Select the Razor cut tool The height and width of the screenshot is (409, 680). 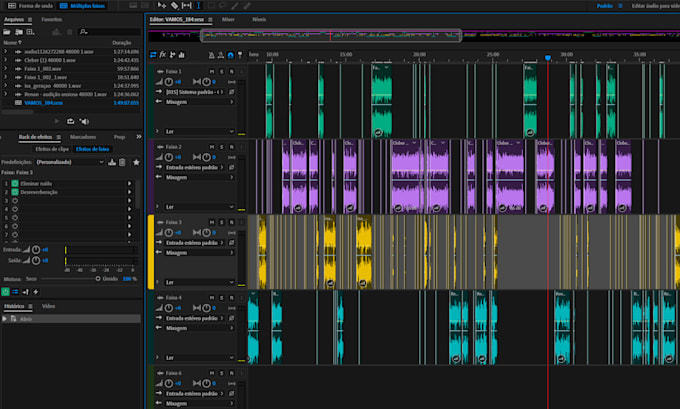click(x=174, y=6)
